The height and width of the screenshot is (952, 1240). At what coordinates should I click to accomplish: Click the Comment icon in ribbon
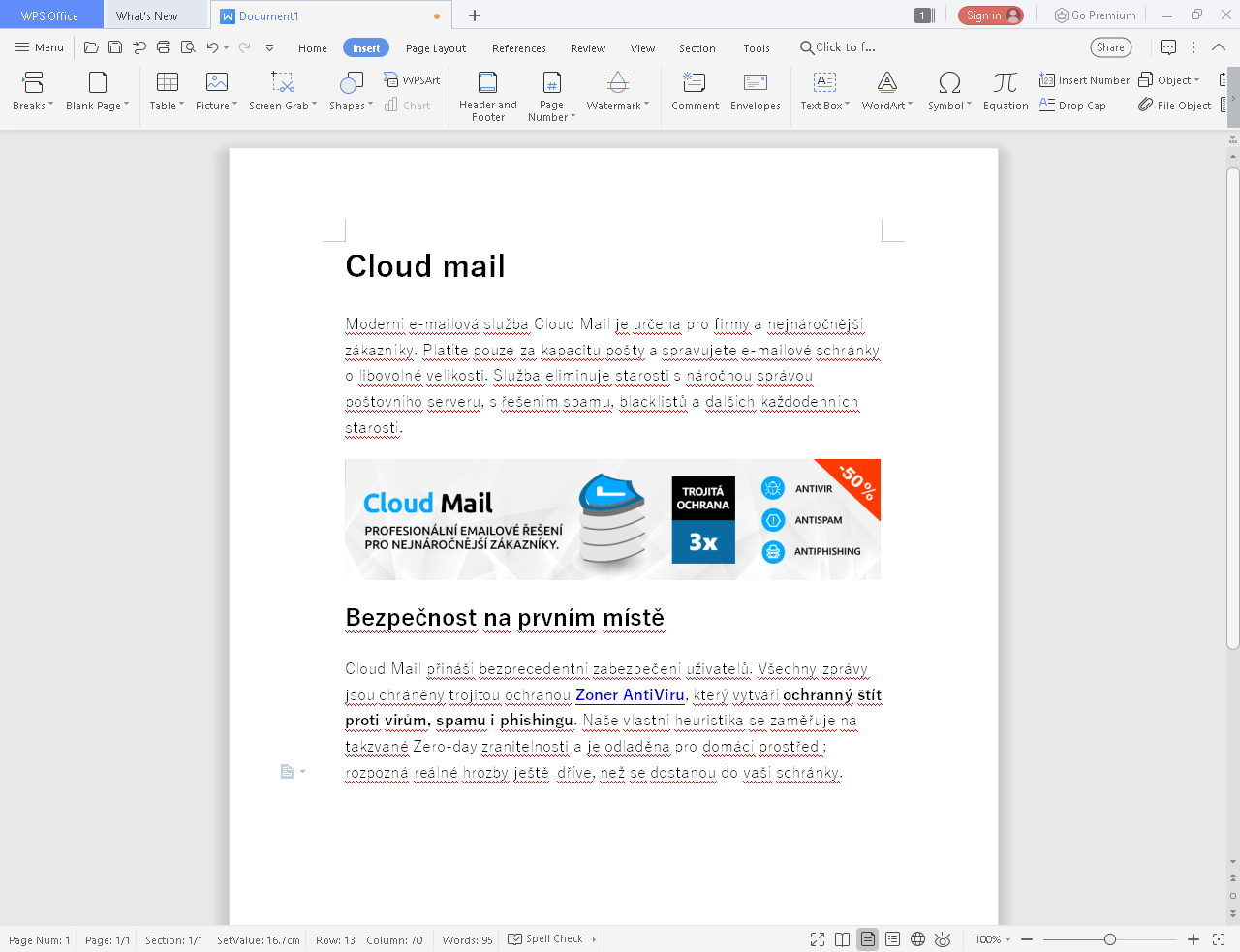[695, 84]
